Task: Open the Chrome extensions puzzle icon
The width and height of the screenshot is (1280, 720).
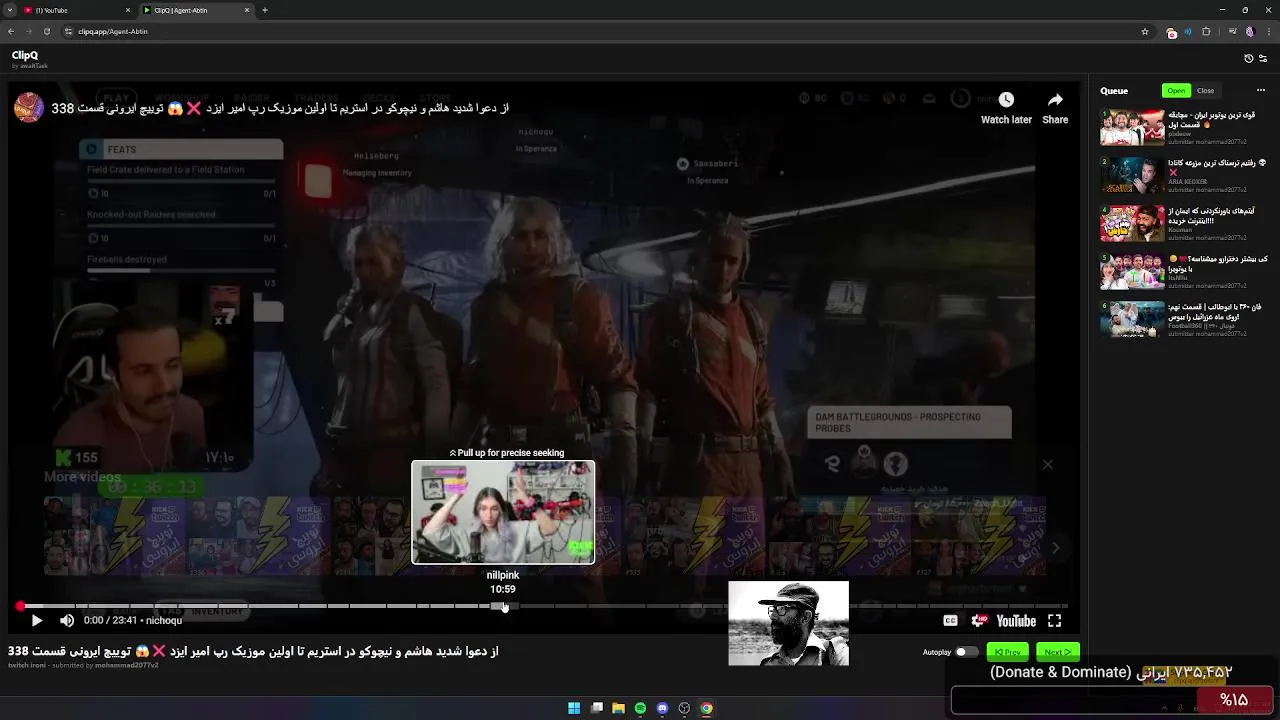Action: coord(1206,31)
